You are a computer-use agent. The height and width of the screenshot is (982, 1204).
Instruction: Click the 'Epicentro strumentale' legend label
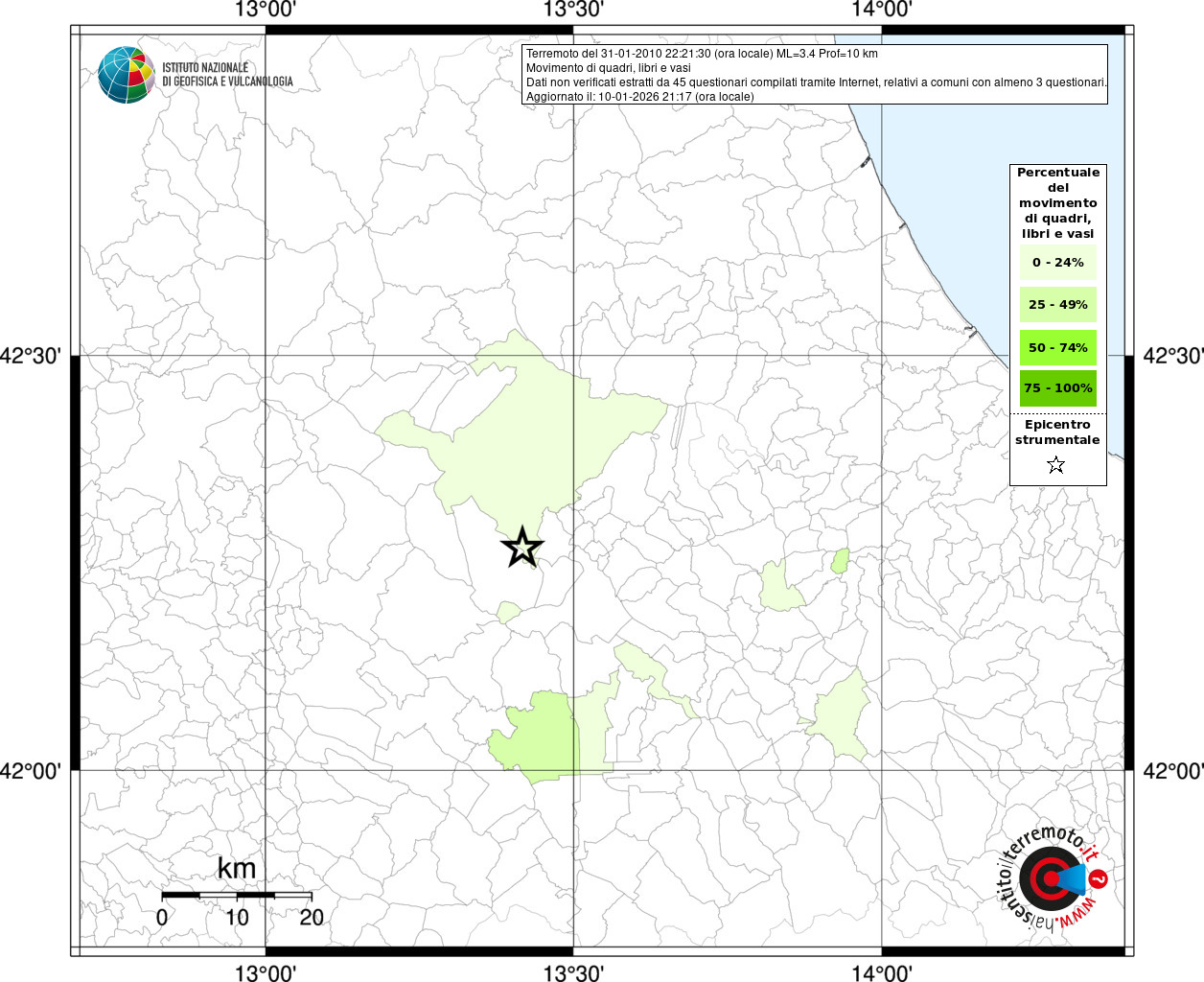[x=1057, y=432]
